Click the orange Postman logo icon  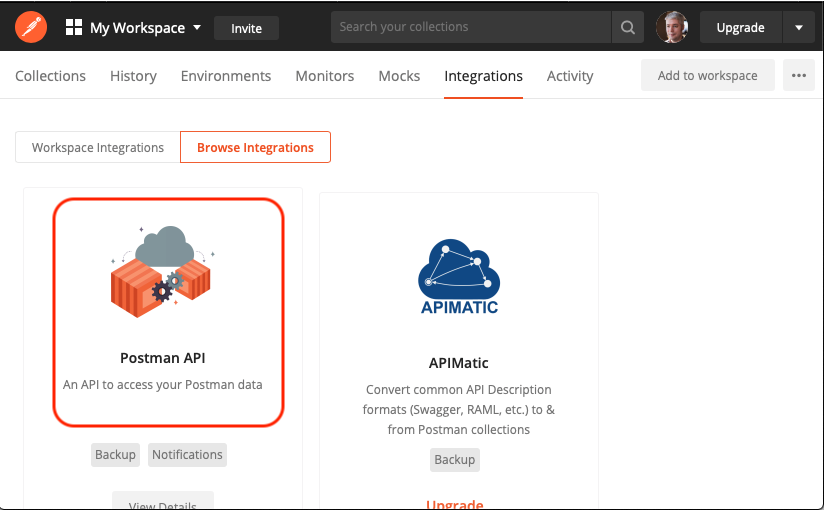31,27
